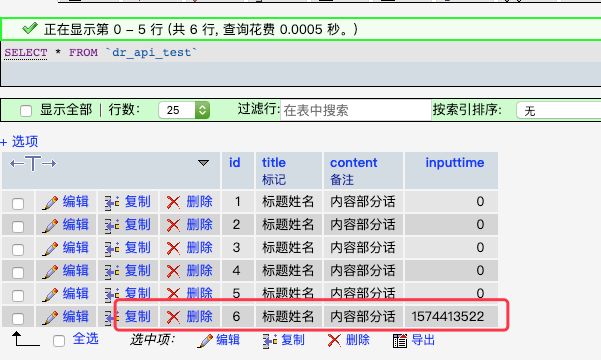Click the pencil edit icon in row 3

(x=50, y=248)
